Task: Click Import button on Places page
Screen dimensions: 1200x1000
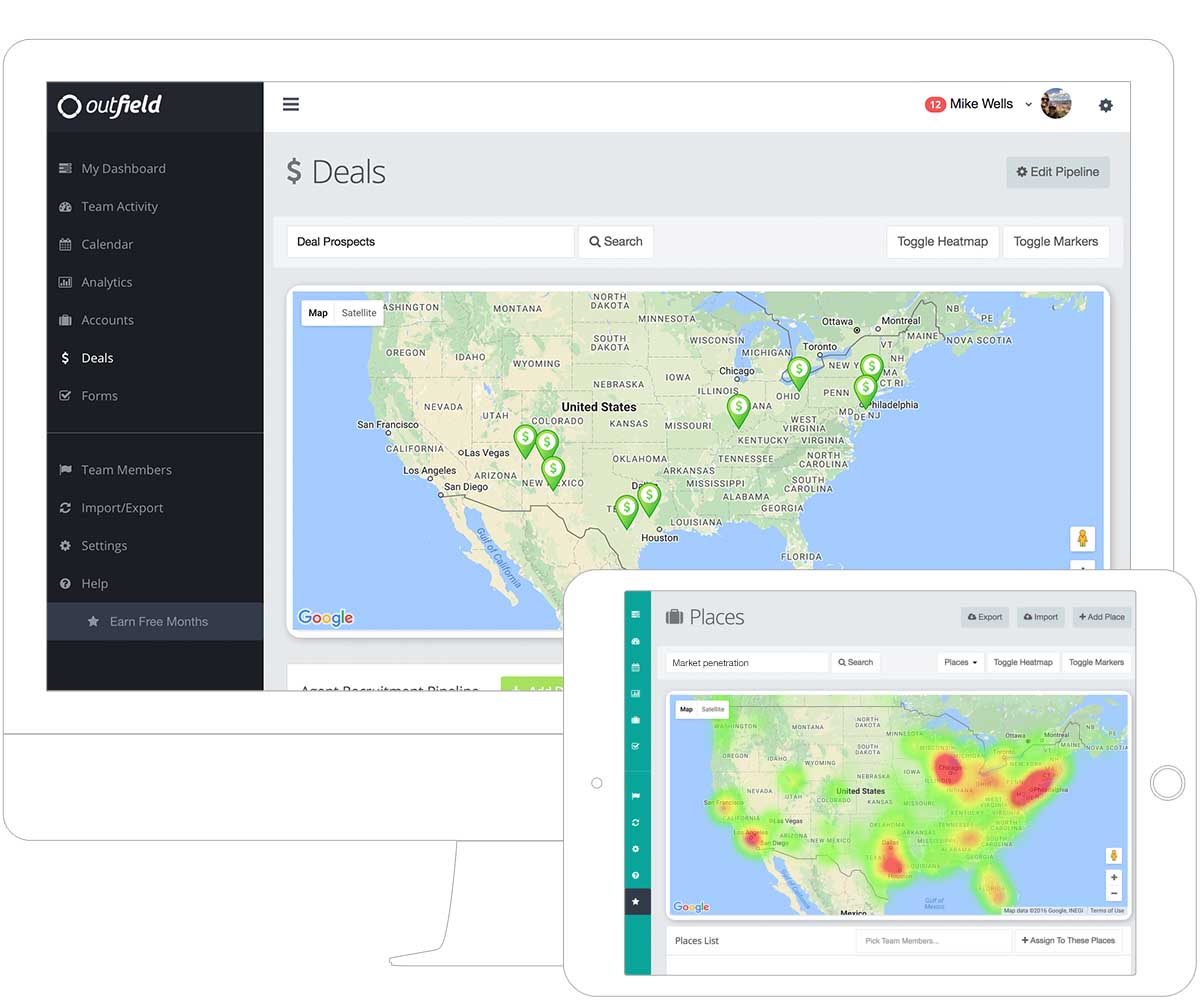Action: pos(1041,617)
